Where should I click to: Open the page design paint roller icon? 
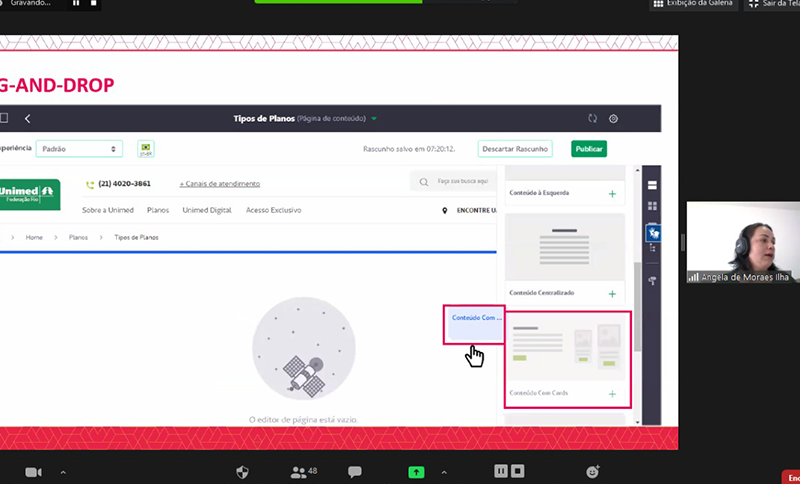[x=652, y=281]
